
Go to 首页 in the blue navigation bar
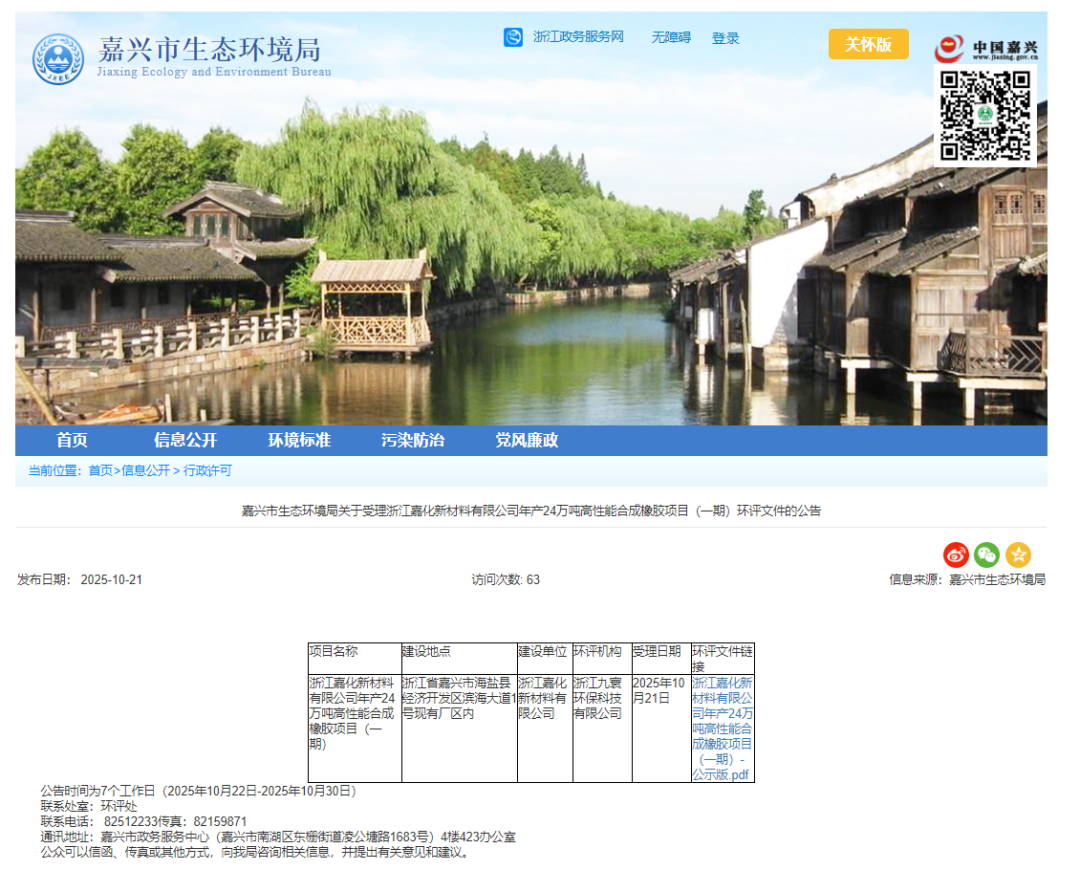(72, 440)
